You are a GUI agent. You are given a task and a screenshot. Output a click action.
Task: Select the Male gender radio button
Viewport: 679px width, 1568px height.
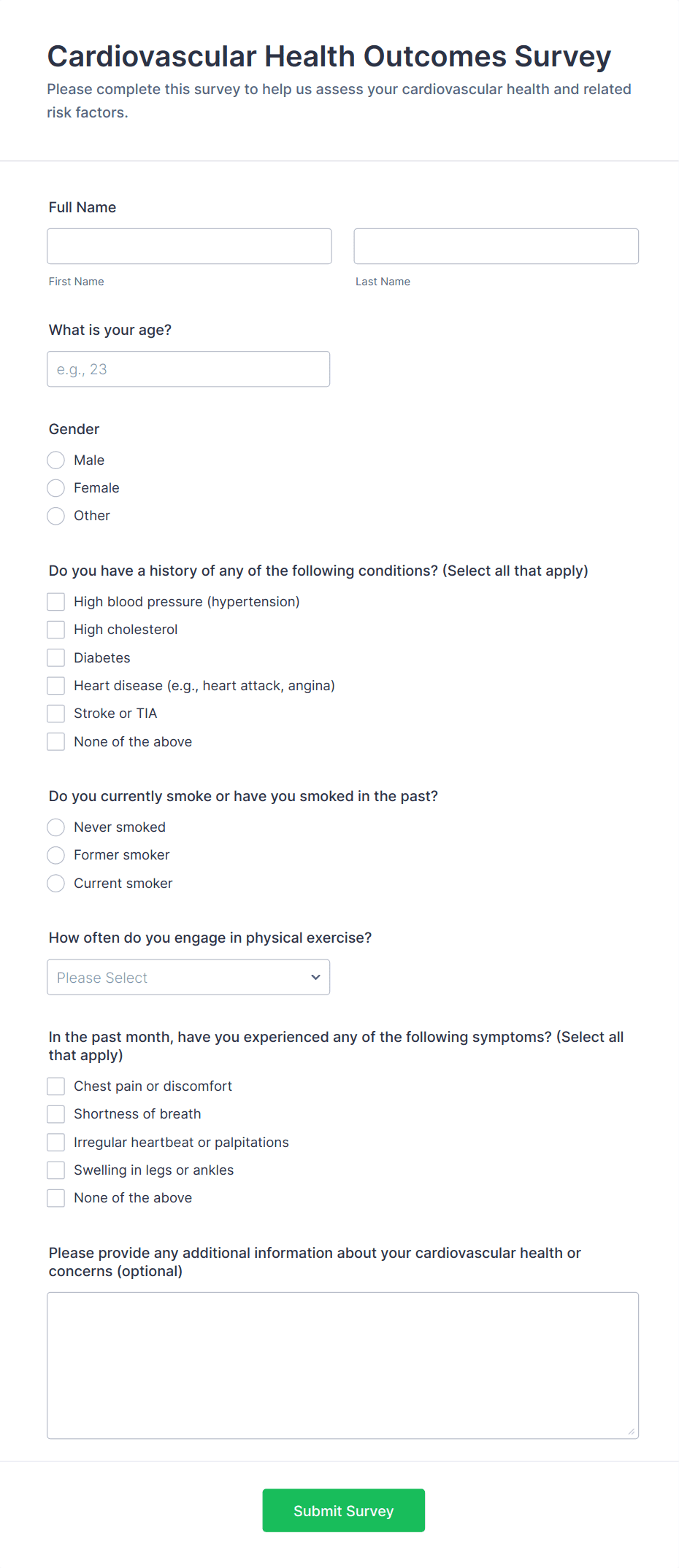point(55,460)
